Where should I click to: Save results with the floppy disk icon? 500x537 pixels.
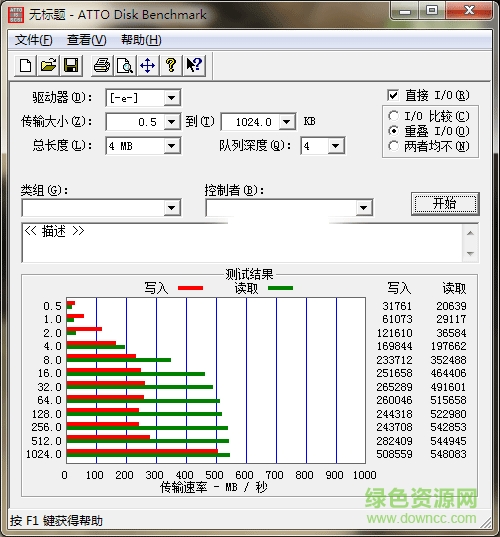(x=71, y=65)
